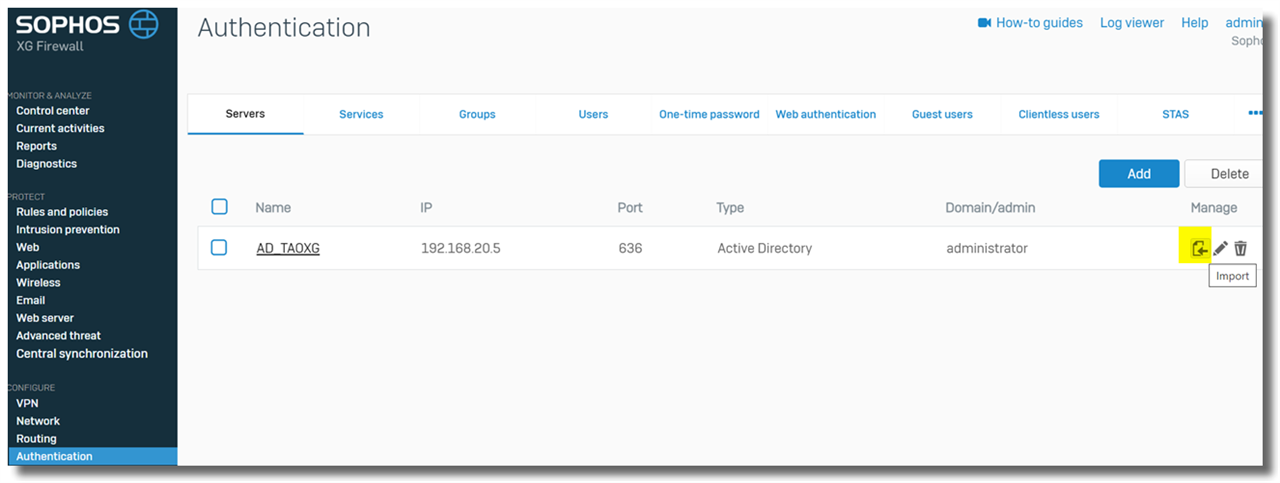The height and width of the screenshot is (483, 1280).
Task: Click the trash delete icon for AD_TAOXG
Action: pos(1241,248)
